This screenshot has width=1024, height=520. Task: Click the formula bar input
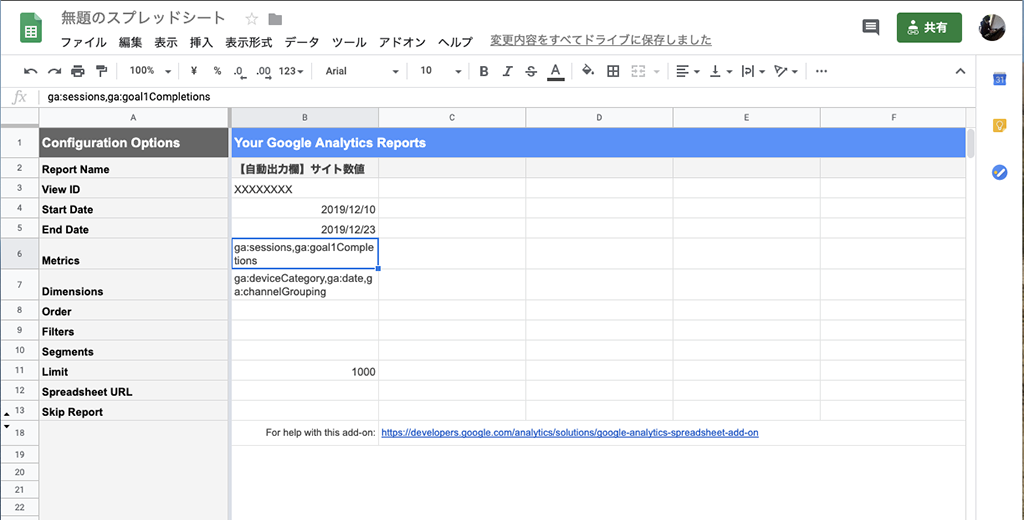click(506, 97)
